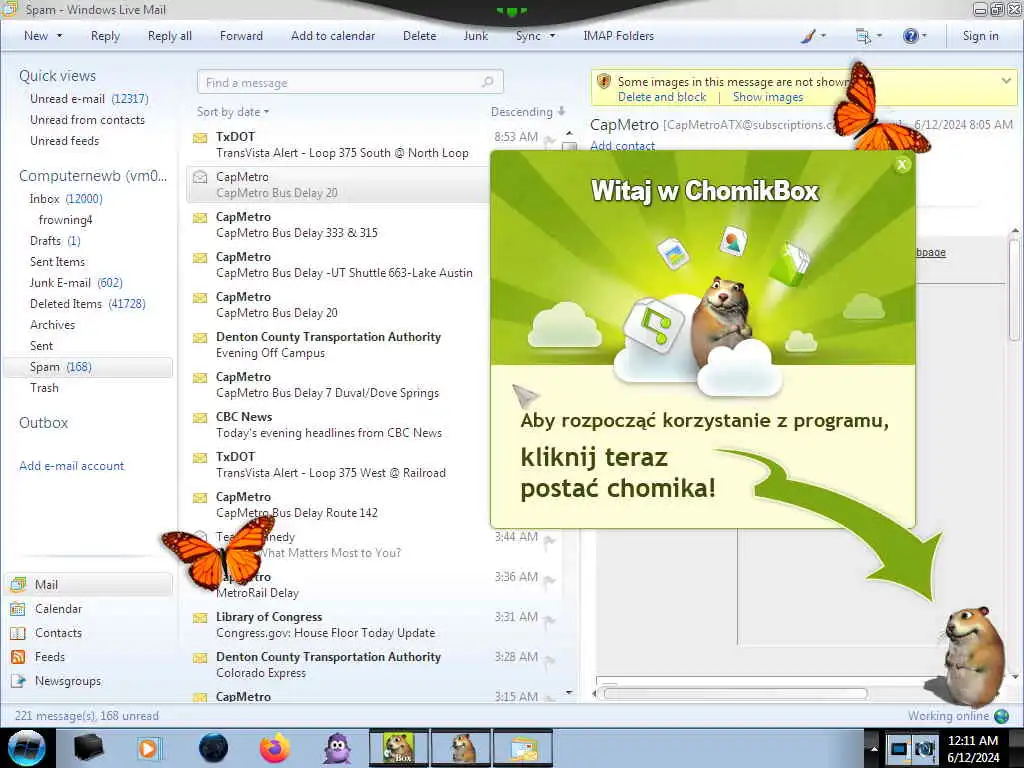
Task: Close the Witaj w ChomikBox popup
Action: (x=902, y=165)
